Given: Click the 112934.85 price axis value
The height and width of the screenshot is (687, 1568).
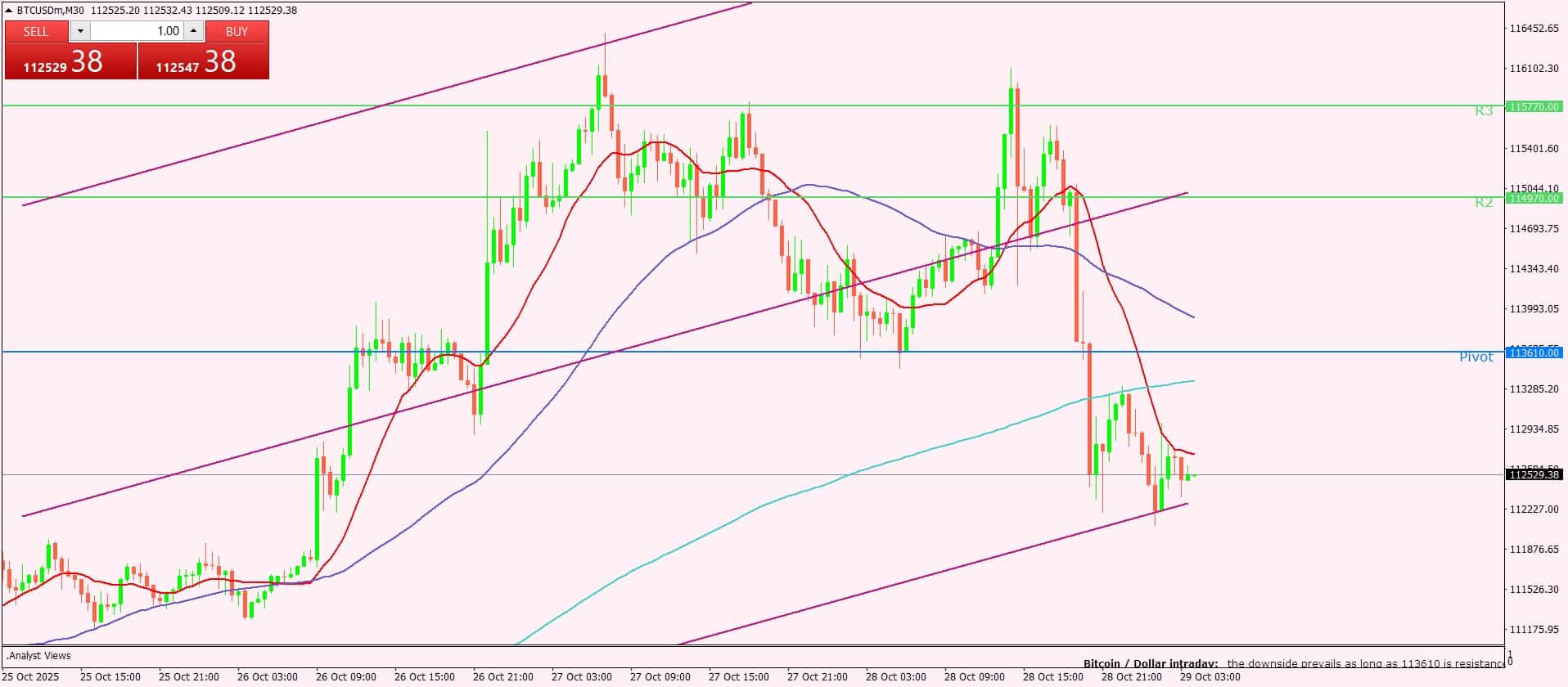Looking at the screenshot, I should 1534,429.
